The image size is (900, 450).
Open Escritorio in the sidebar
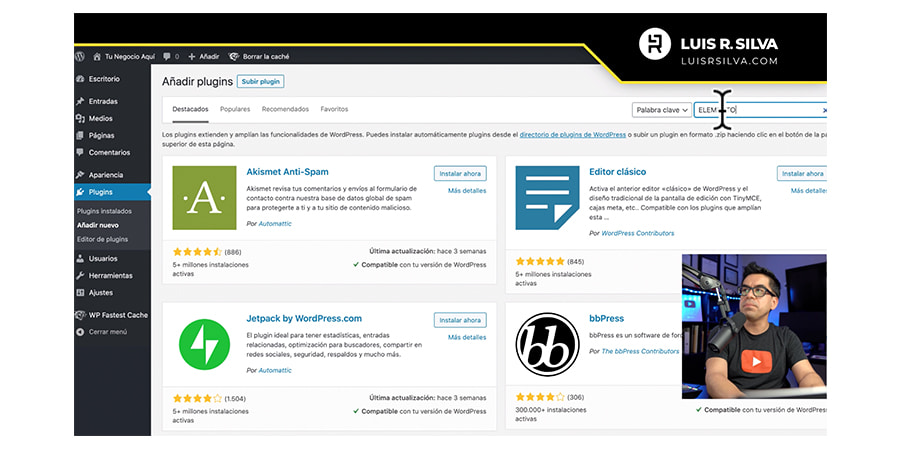[104, 79]
